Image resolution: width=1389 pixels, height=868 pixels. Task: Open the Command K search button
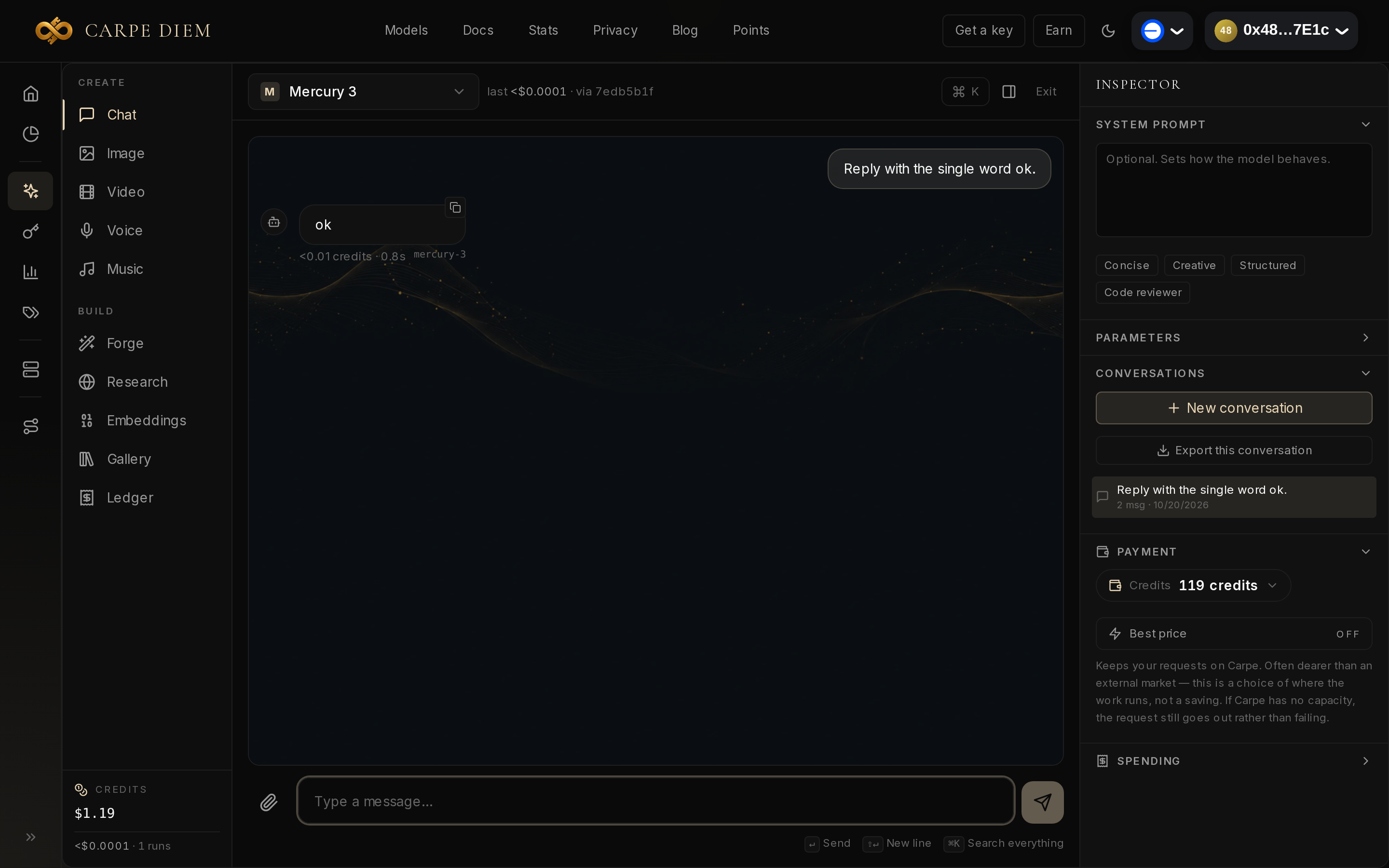point(965,92)
